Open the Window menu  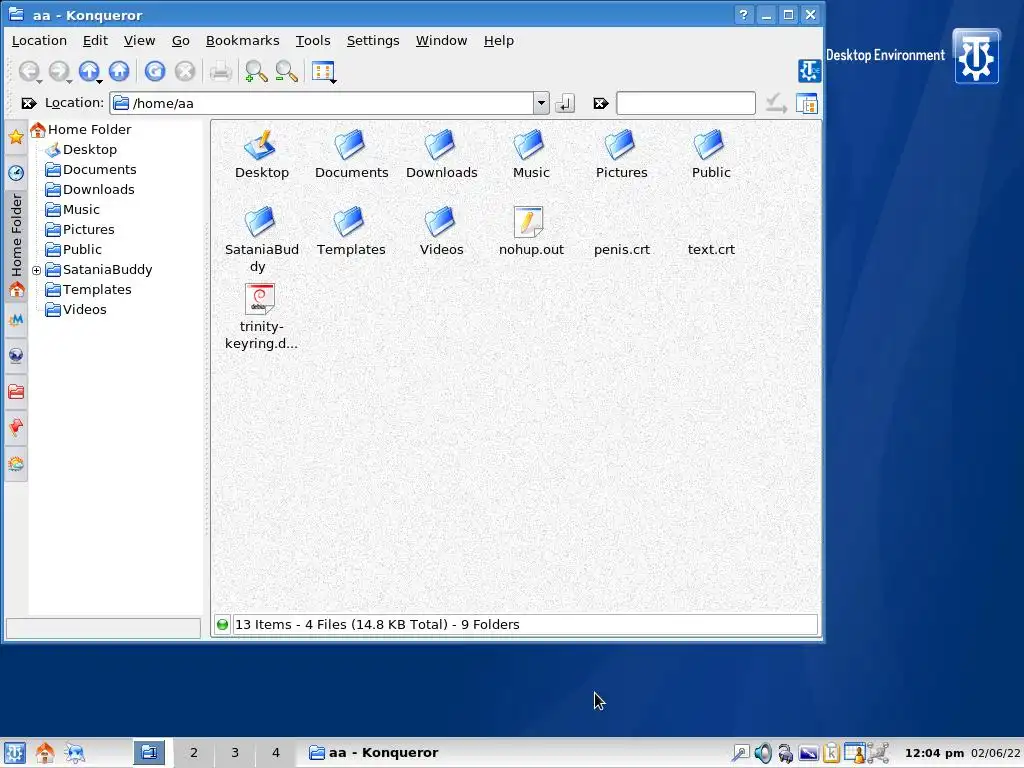(x=441, y=40)
